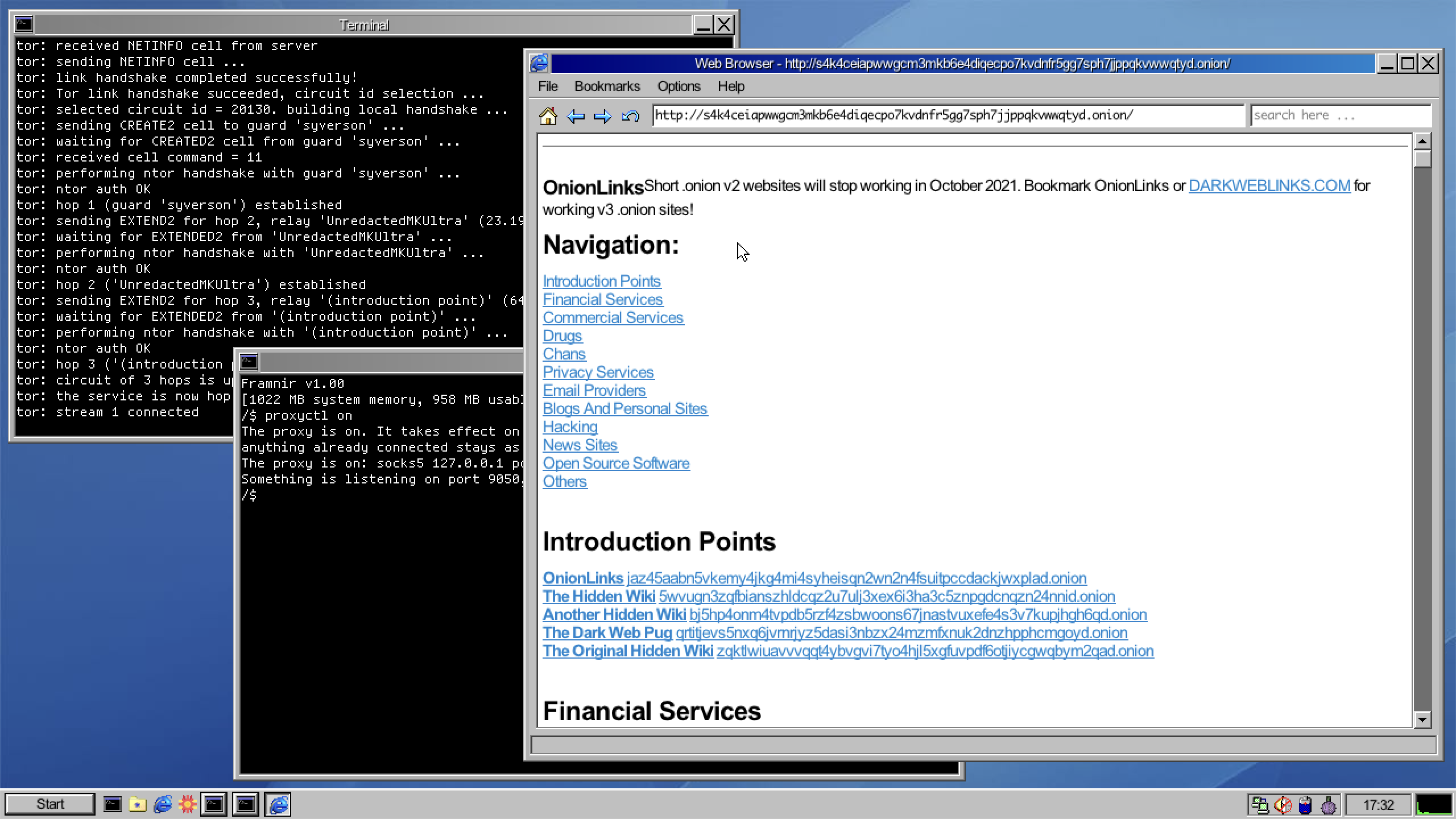Click the browser scrollbar up arrow
Image resolution: width=1456 pixels, height=819 pixels.
[x=1422, y=141]
